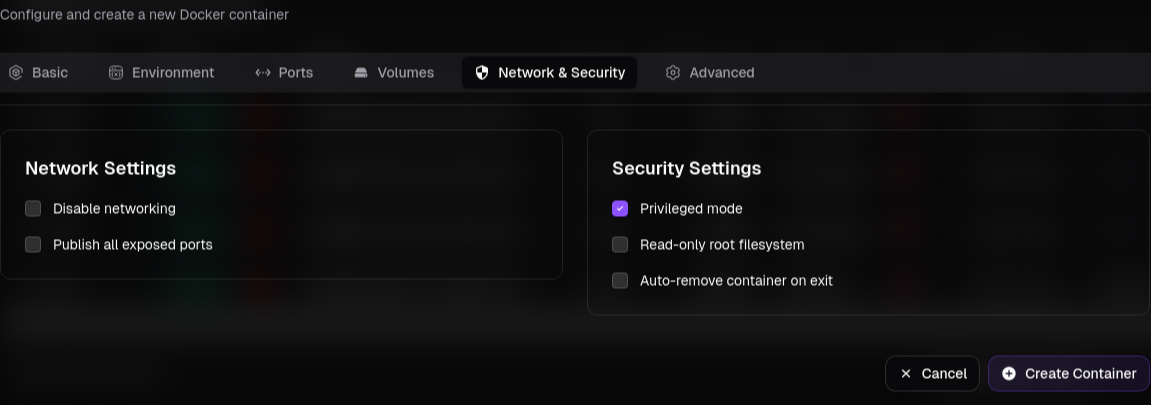Uncheck the Privileged mode checkbox
Screen dimensions: 1151x405
click(x=620, y=209)
